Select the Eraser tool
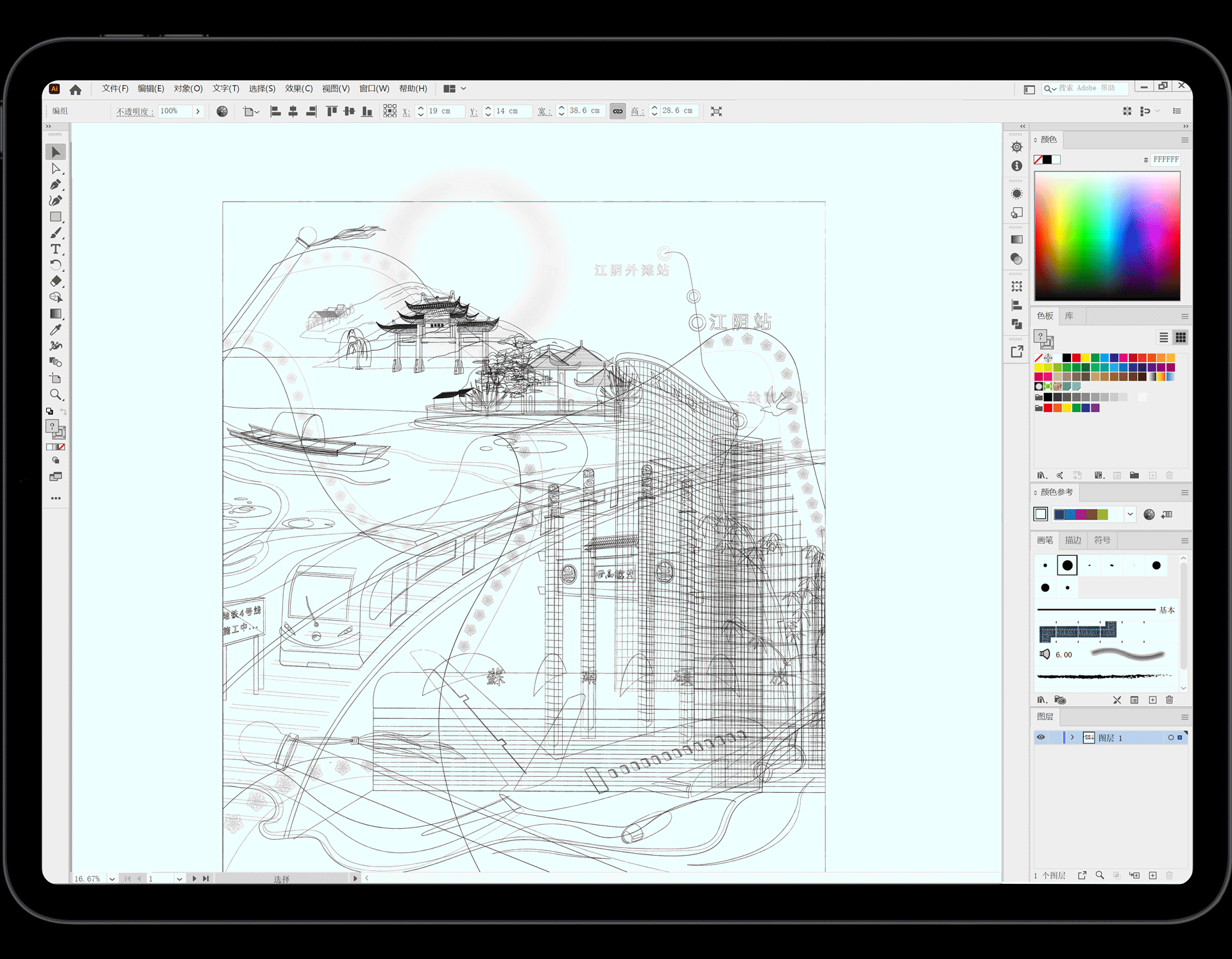 point(56,281)
